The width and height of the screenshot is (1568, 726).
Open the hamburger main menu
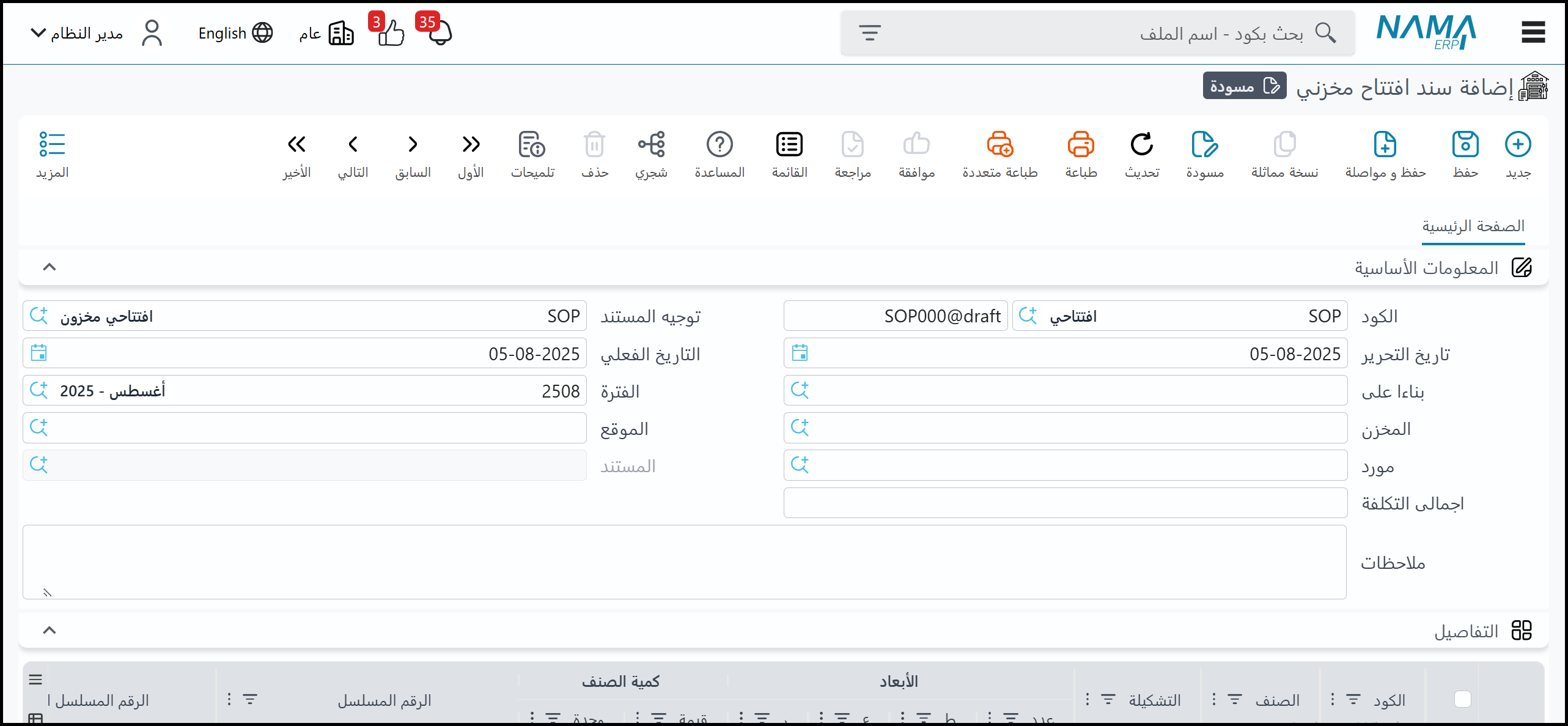(1533, 32)
